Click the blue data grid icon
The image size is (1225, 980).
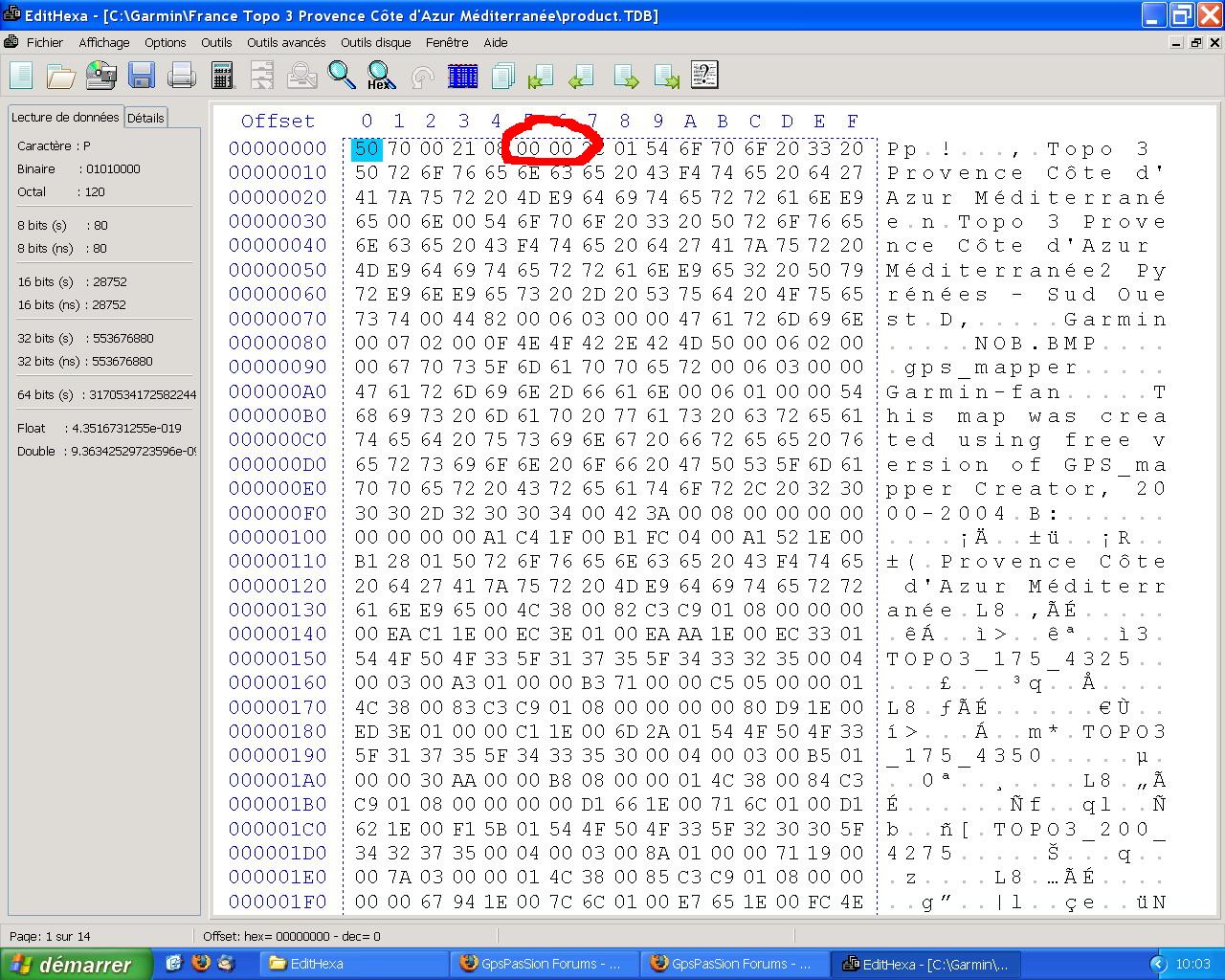[x=463, y=76]
